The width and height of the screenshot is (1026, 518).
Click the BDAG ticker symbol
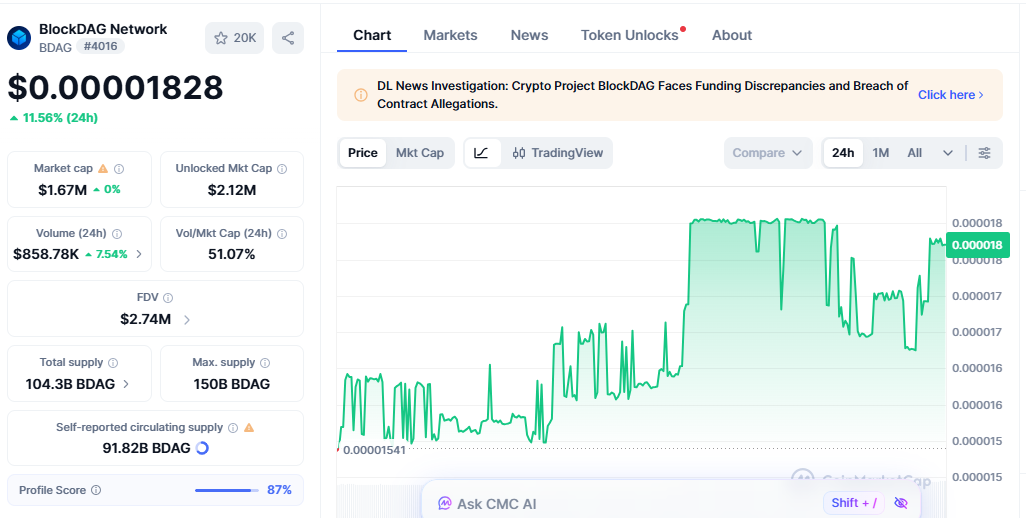pyautogui.click(x=55, y=47)
